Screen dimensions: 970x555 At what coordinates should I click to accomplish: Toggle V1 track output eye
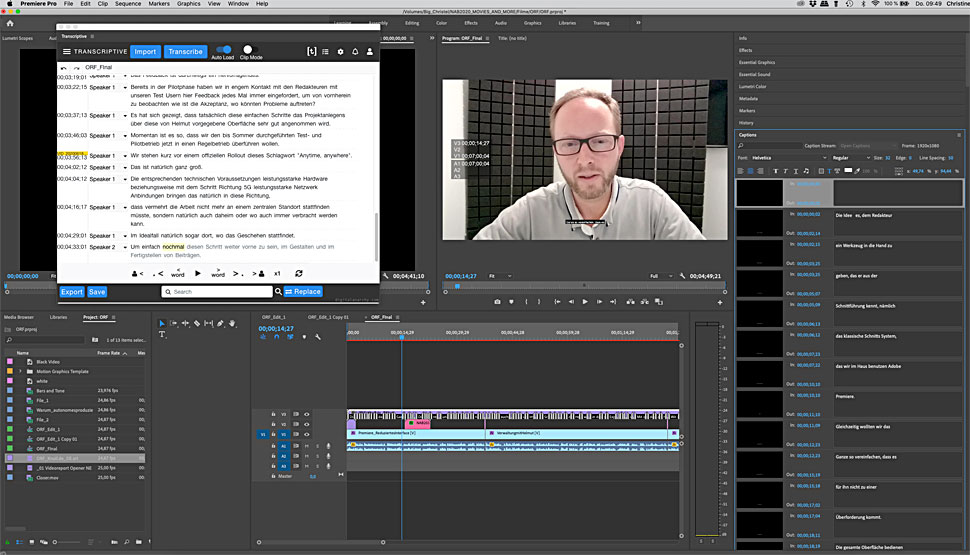(306, 434)
